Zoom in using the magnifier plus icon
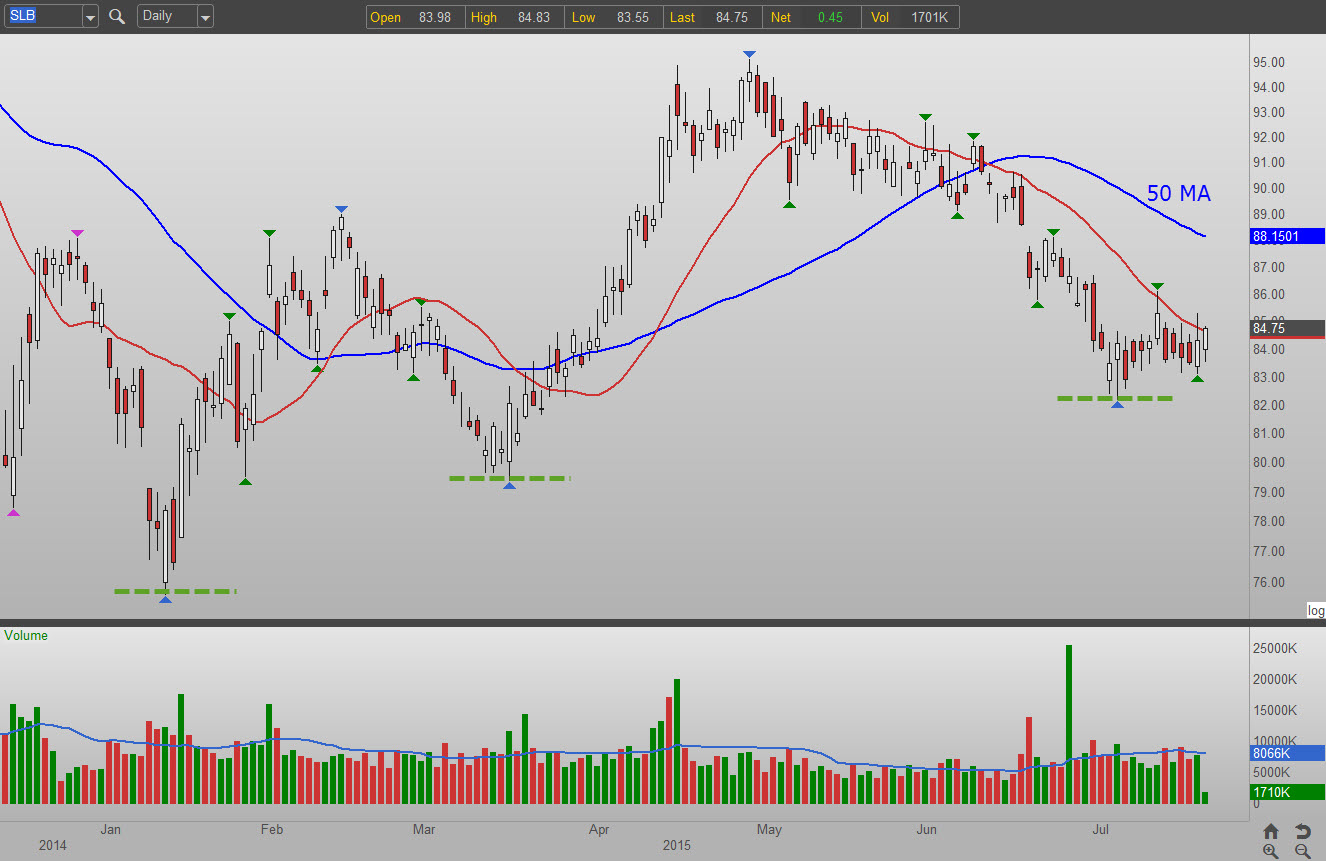1326x861 pixels. [1271, 851]
